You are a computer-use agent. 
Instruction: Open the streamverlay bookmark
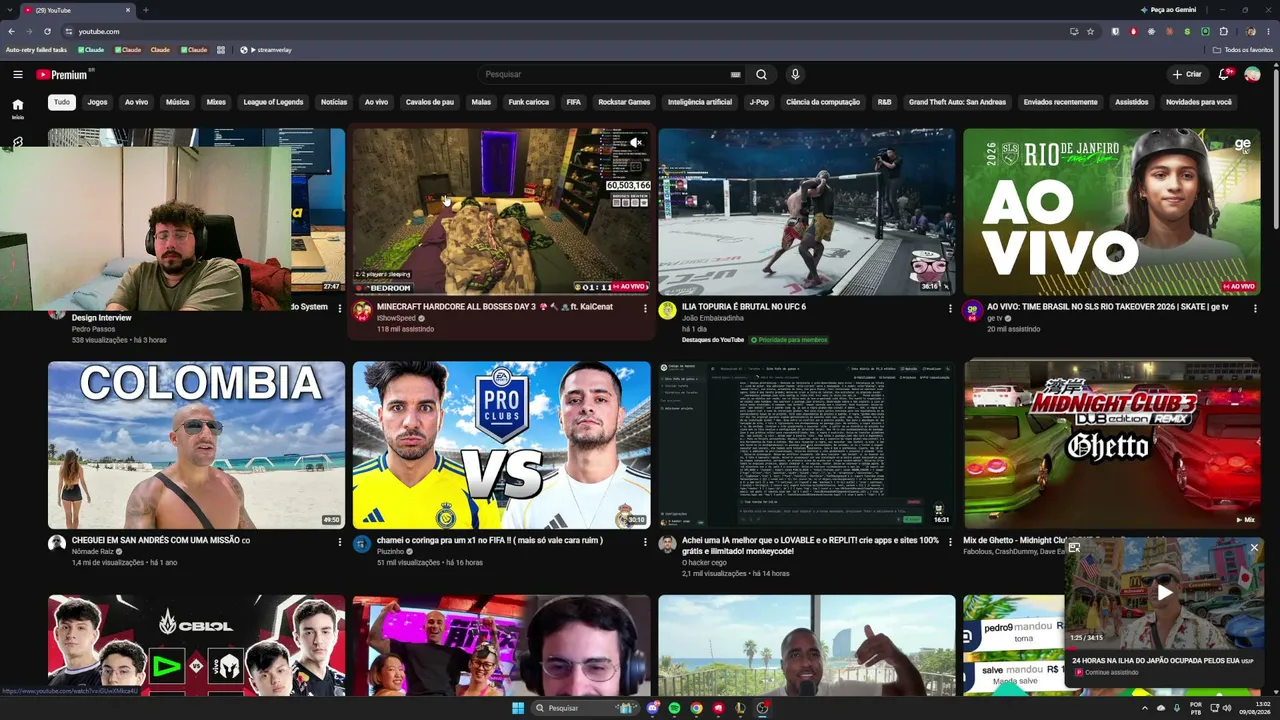267,49
